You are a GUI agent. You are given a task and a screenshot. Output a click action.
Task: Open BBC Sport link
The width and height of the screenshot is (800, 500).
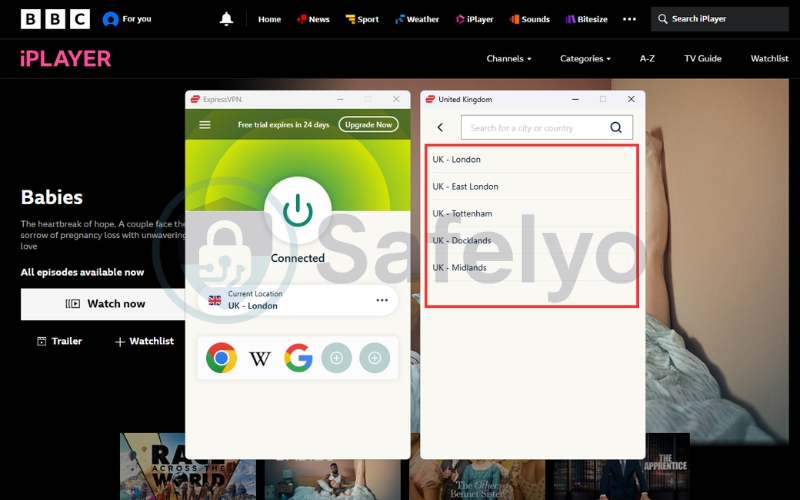click(x=362, y=19)
